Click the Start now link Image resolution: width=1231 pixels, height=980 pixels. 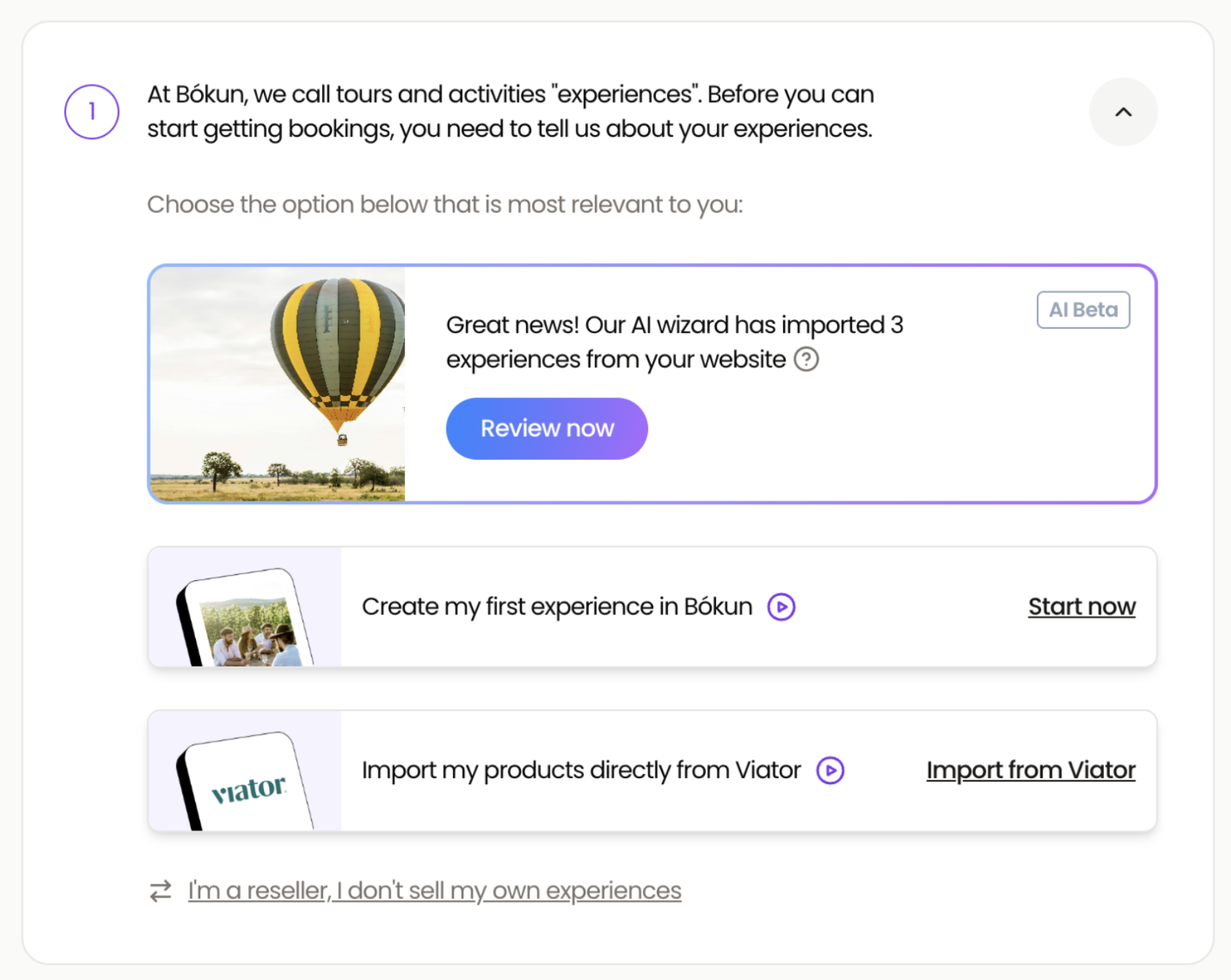click(x=1081, y=607)
